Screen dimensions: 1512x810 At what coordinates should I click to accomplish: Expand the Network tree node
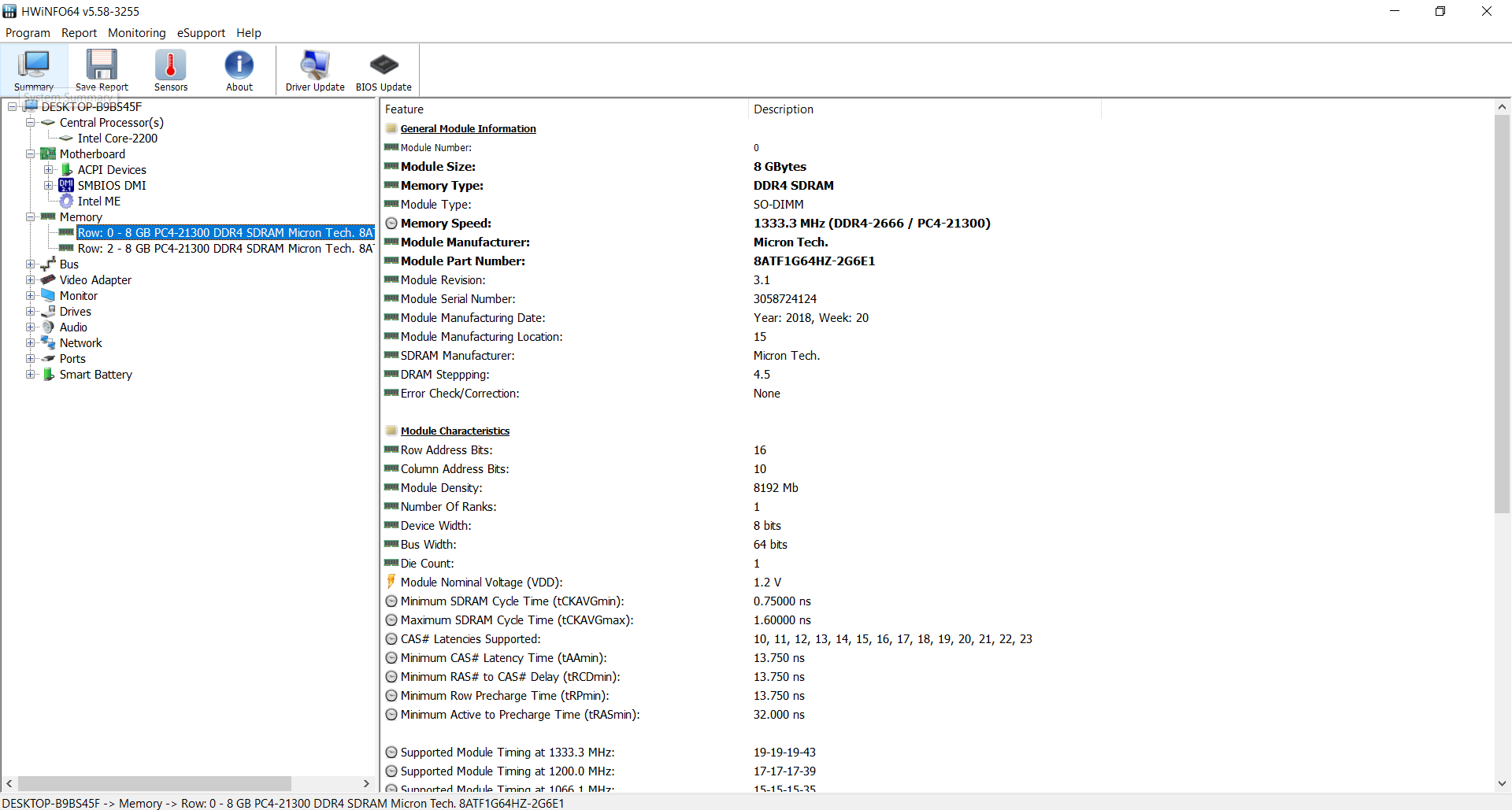coord(30,342)
